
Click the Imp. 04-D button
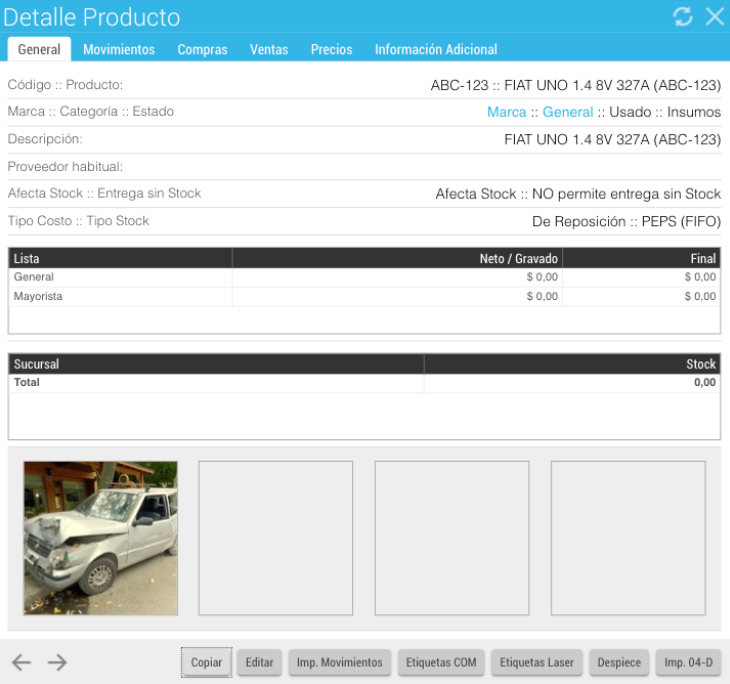(x=688, y=662)
